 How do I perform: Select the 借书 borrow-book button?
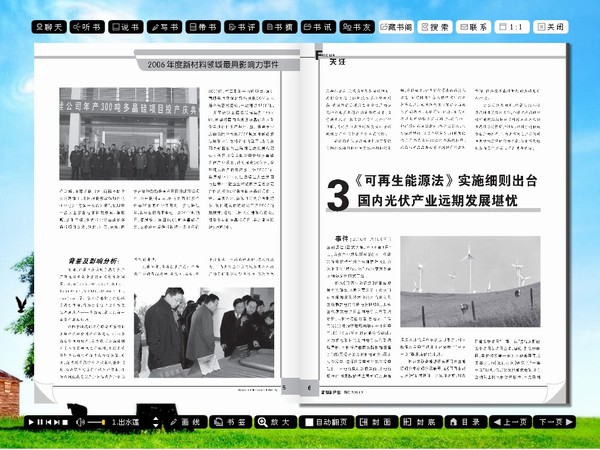(203, 27)
